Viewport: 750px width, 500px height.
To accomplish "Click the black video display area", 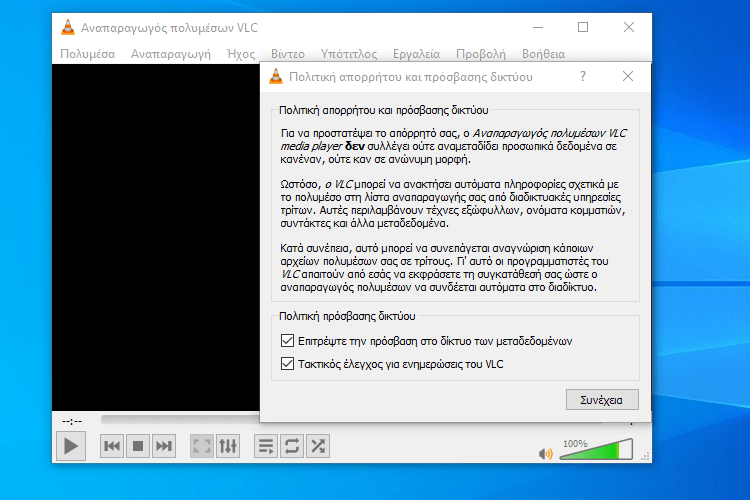I will 156,237.
